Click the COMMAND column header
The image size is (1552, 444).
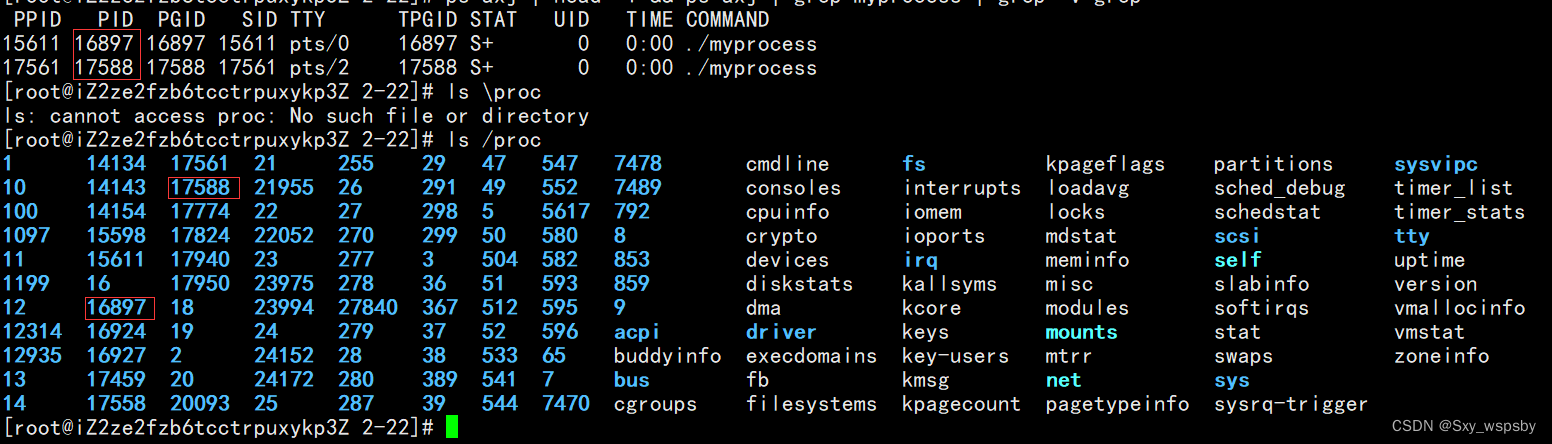[x=727, y=20]
